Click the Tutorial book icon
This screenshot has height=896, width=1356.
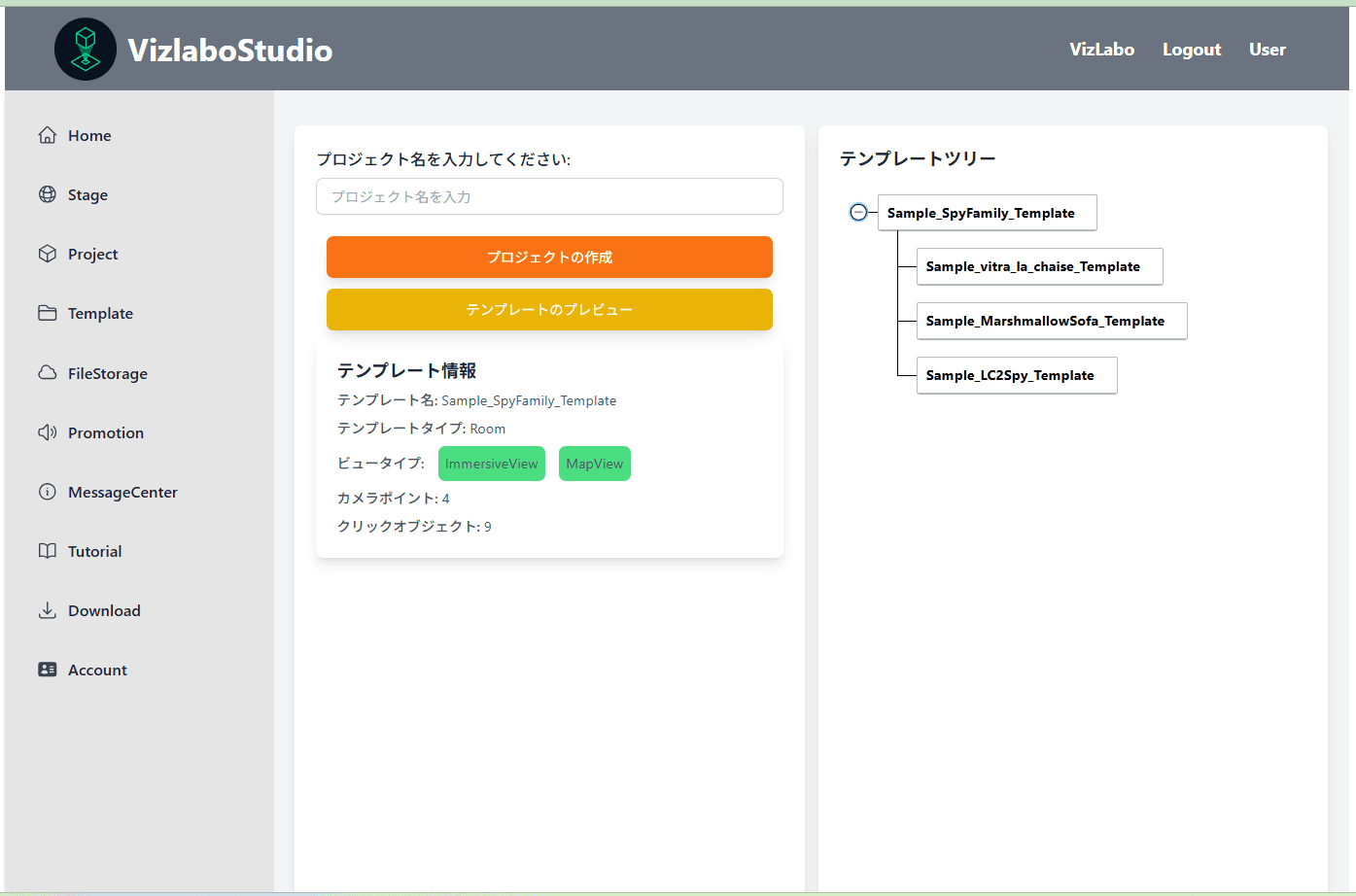point(47,551)
